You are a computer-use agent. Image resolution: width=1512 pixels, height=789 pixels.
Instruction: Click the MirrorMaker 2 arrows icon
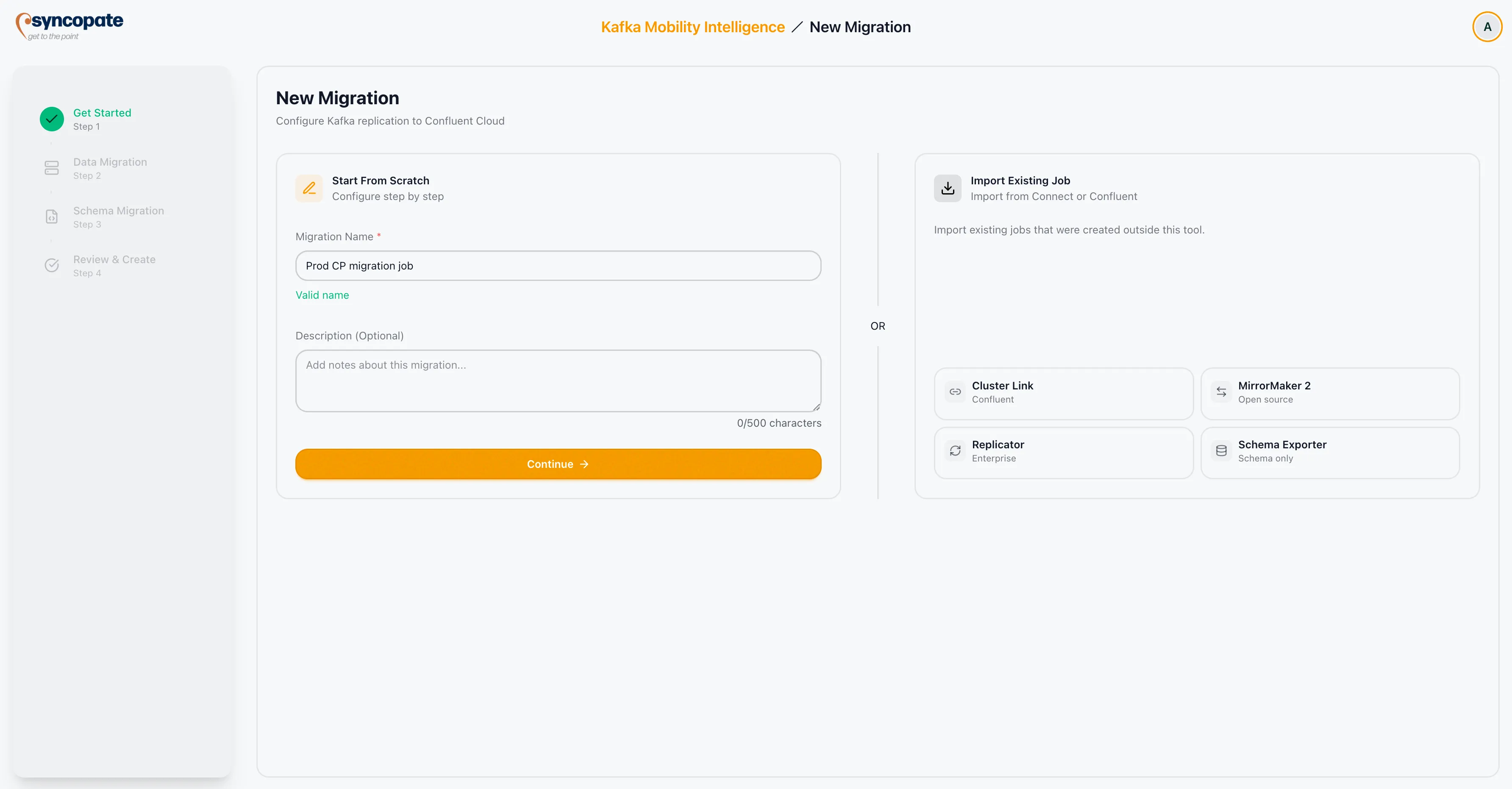tap(1221, 392)
